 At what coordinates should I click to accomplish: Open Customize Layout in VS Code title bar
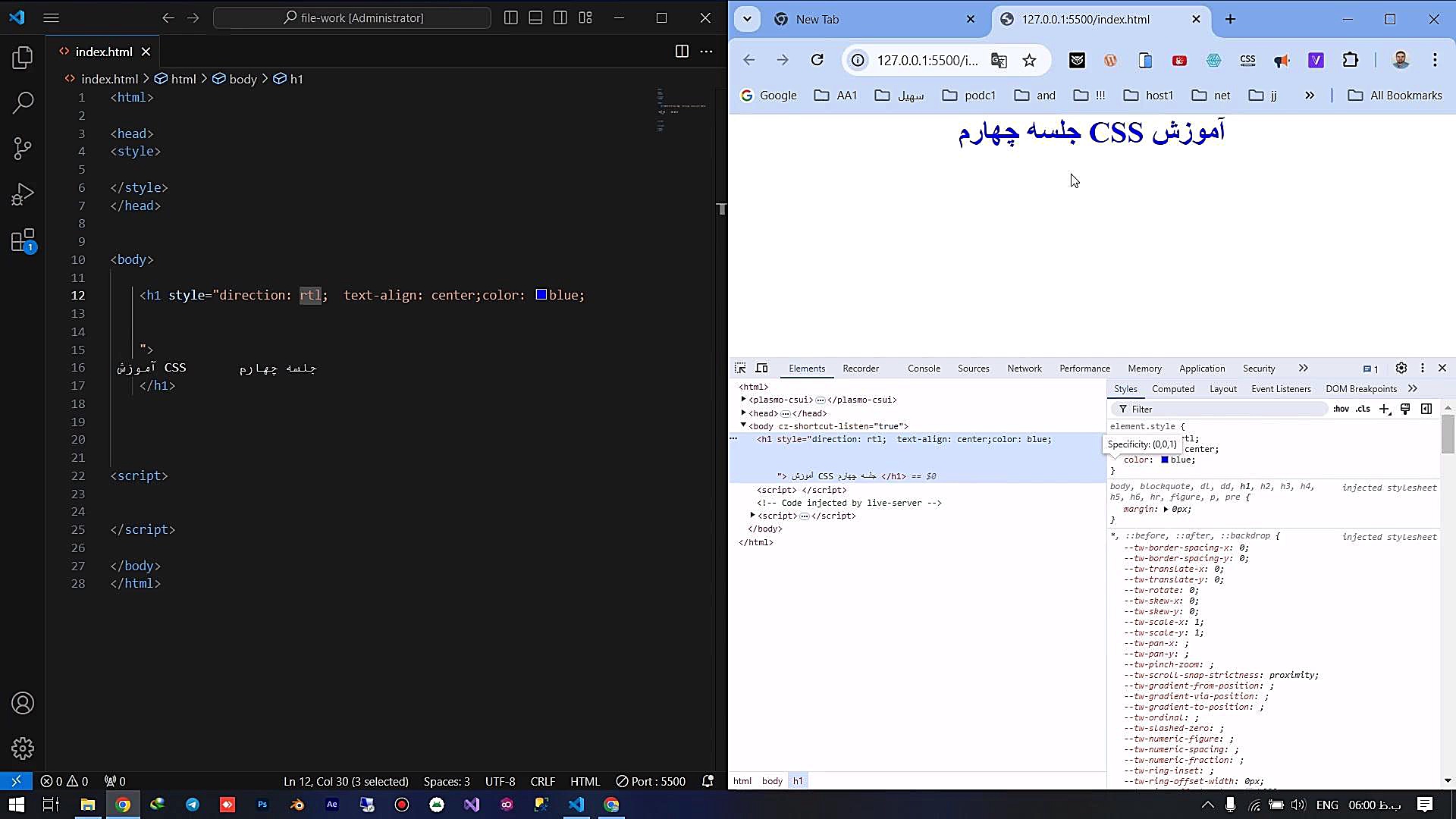[585, 17]
